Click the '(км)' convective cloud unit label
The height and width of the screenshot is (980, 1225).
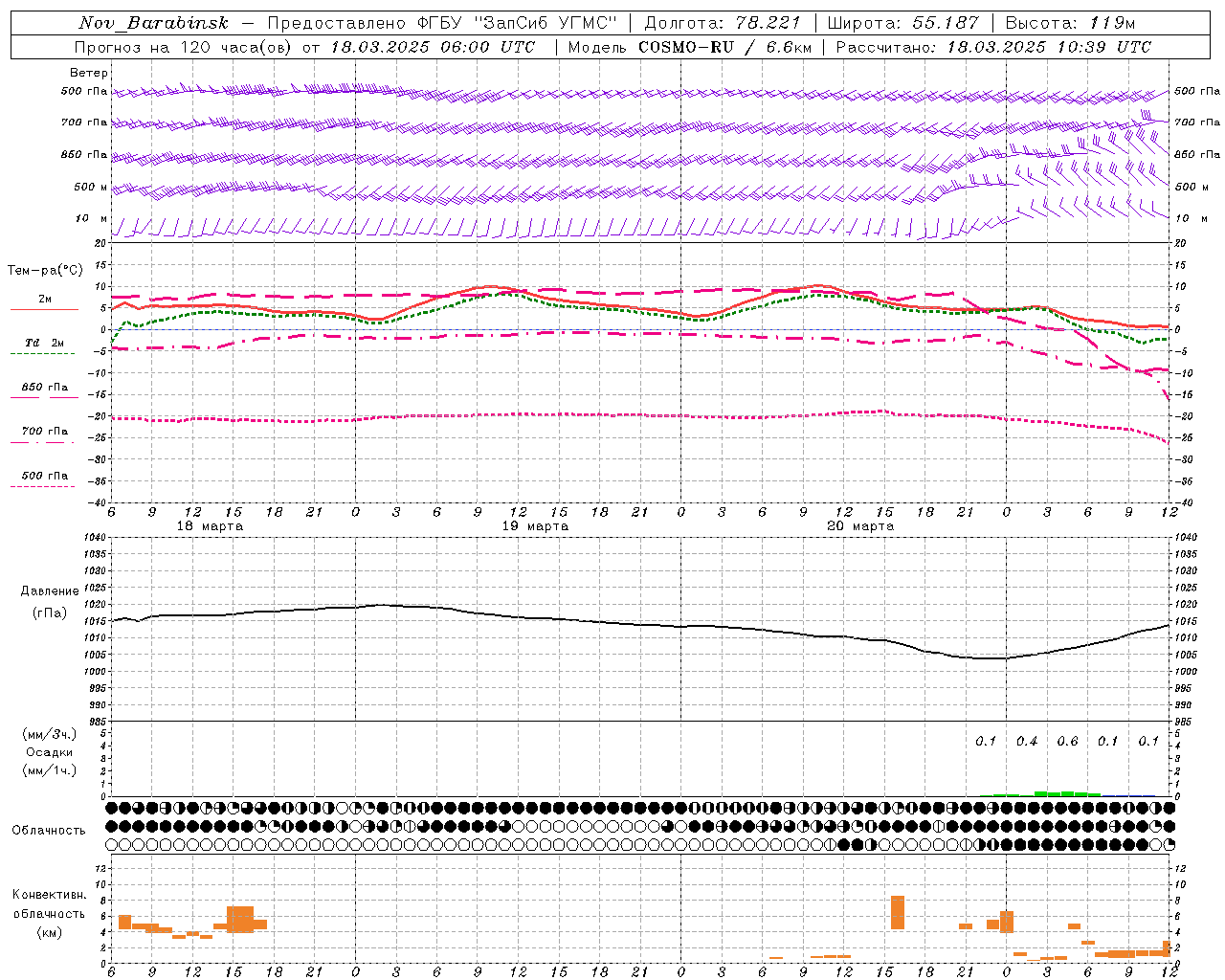click(49, 932)
